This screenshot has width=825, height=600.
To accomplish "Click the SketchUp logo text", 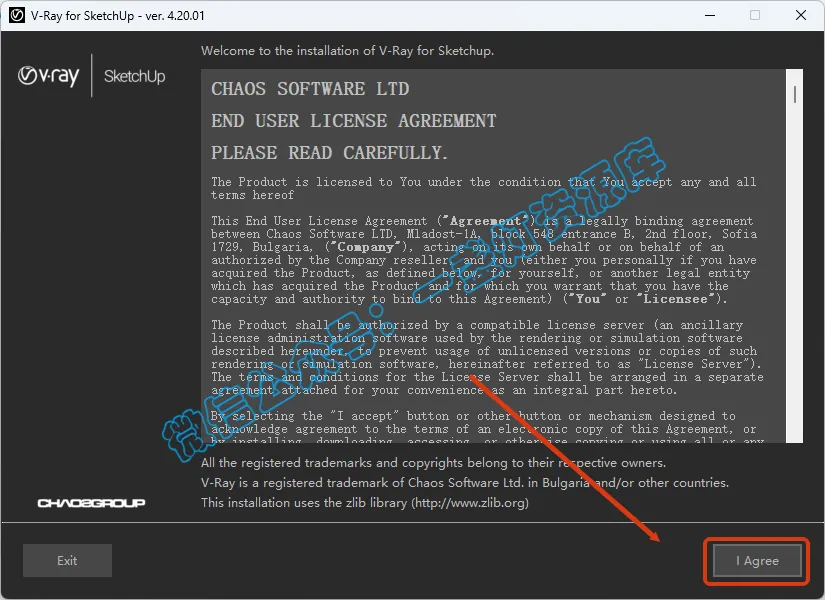I will coord(135,76).
